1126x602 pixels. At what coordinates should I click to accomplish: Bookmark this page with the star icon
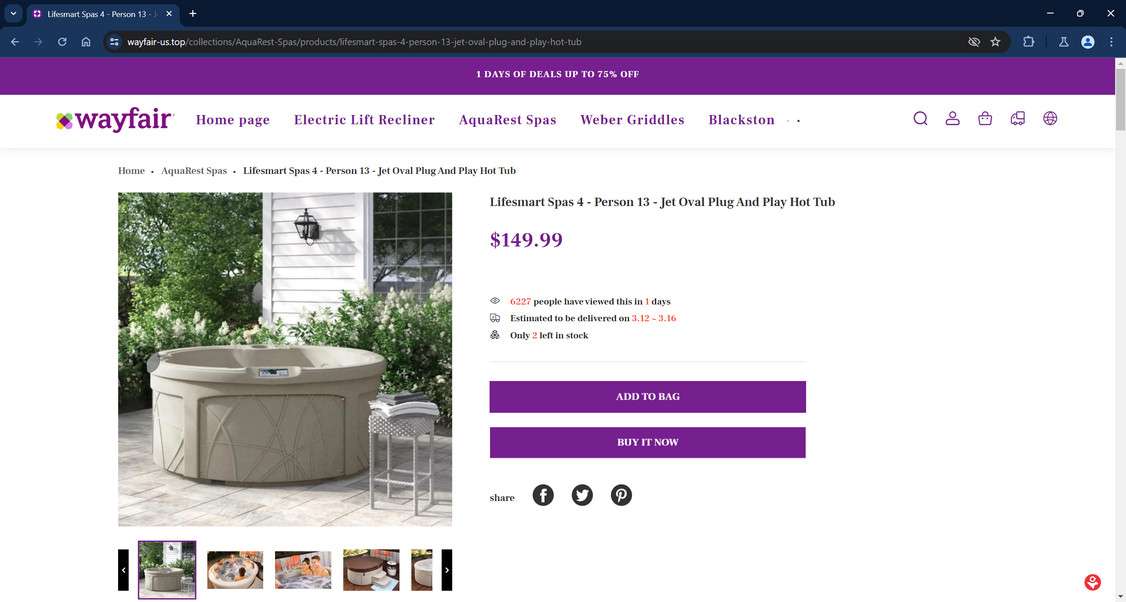(995, 42)
